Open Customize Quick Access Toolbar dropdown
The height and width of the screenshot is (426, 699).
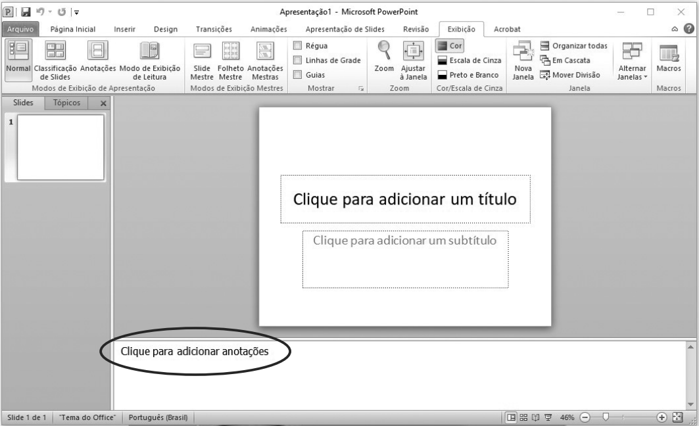point(76,12)
